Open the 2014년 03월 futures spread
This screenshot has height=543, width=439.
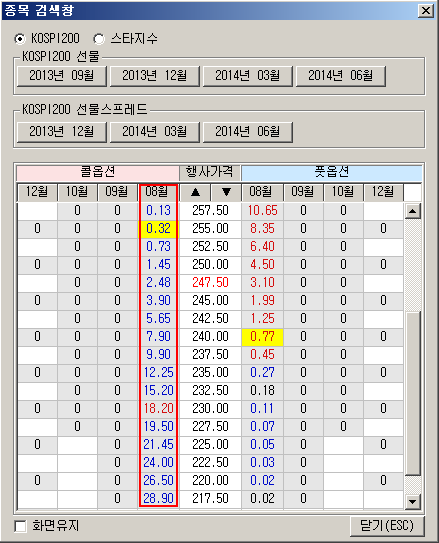155,132
